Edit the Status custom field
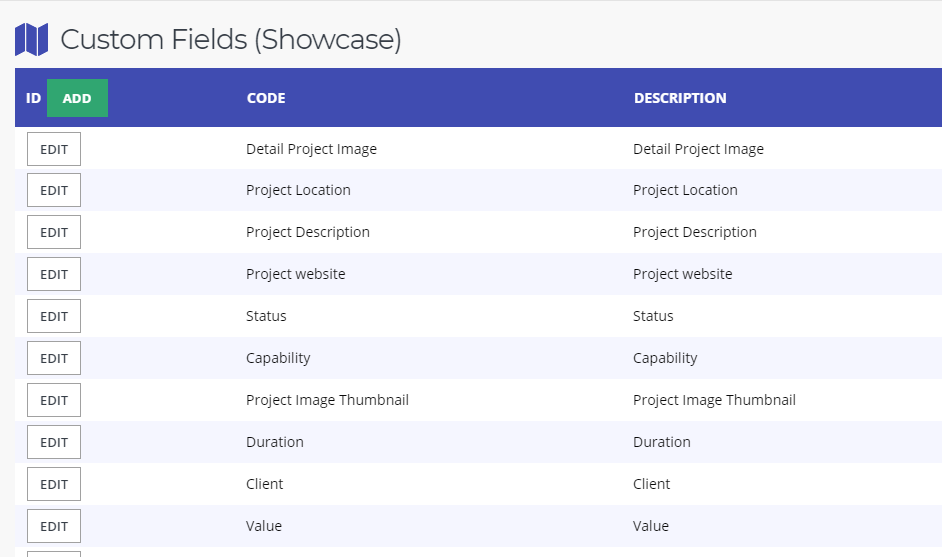Image resolution: width=942 pixels, height=557 pixels. 54,316
